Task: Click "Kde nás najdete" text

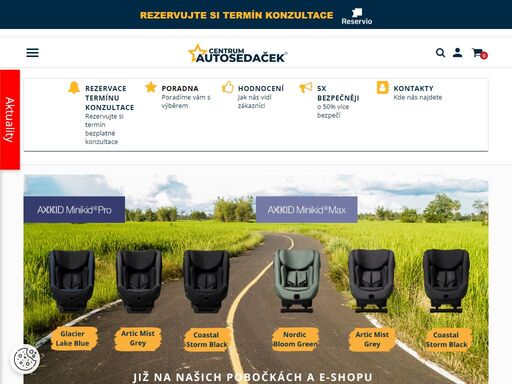Action: point(418,98)
